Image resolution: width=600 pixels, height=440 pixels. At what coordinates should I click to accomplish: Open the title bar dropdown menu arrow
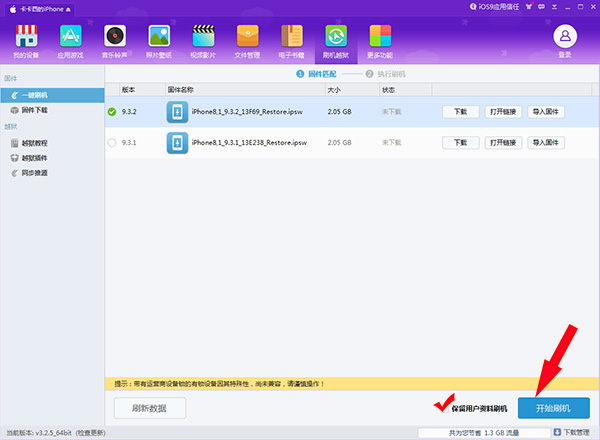point(554,7)
